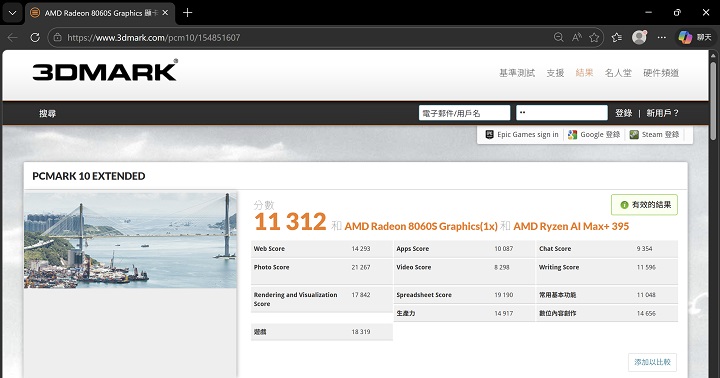The width and height of the screenshot is (720, 378).
Task: Click the 添加以比較 compare button
Action: pos(652,362)
